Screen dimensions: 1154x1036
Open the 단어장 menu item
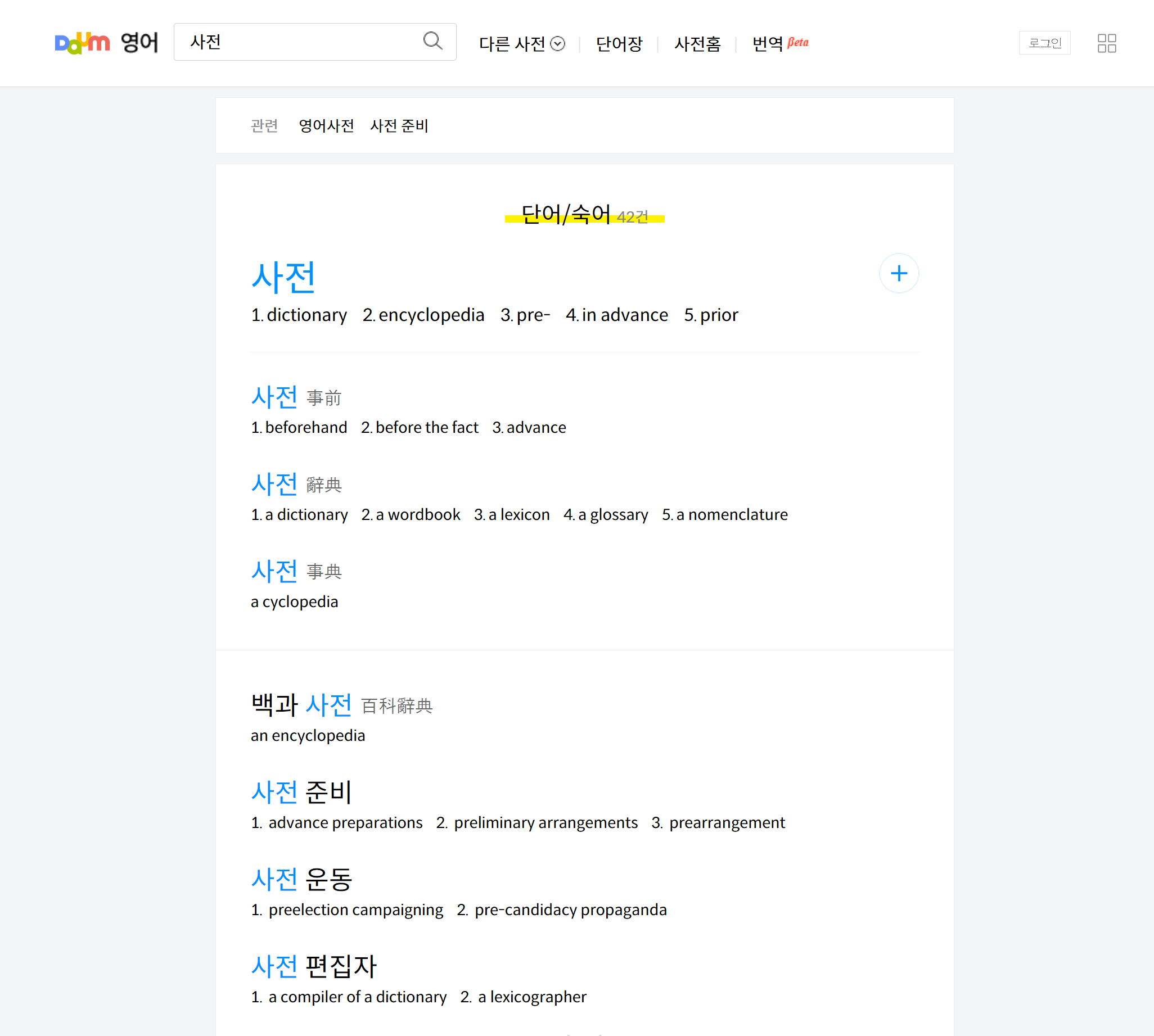[x=619, y=43]
